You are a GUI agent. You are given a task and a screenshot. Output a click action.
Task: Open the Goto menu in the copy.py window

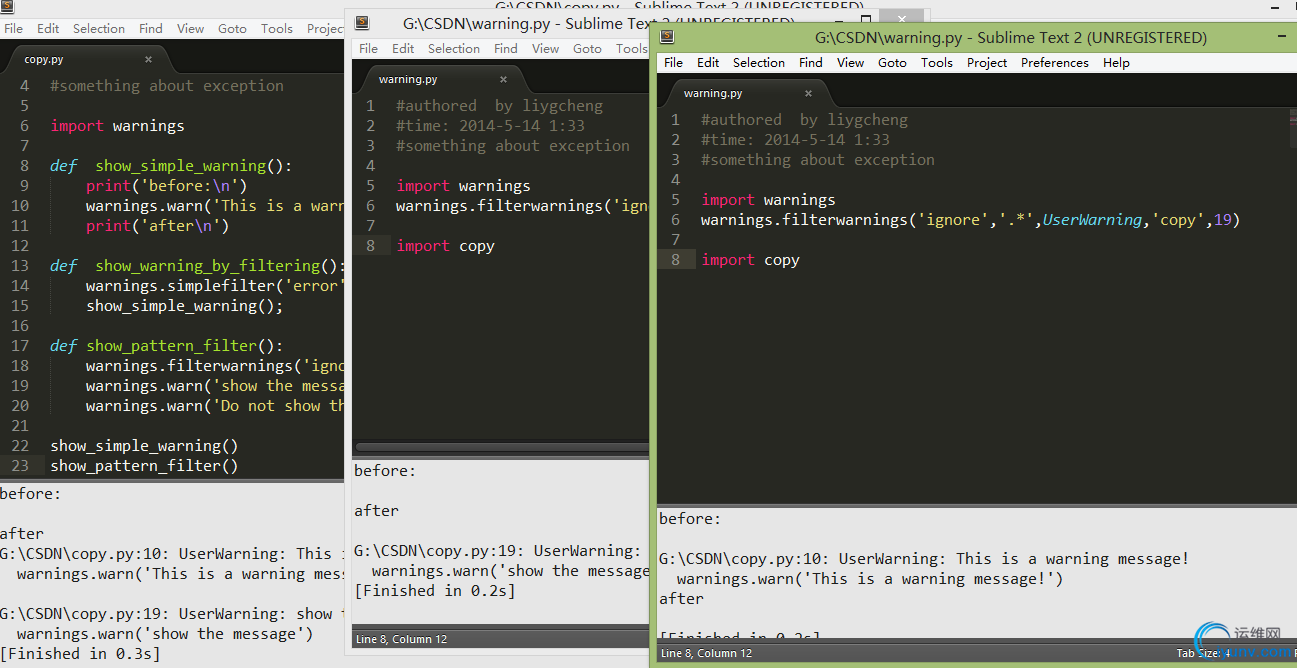[232, 29]
